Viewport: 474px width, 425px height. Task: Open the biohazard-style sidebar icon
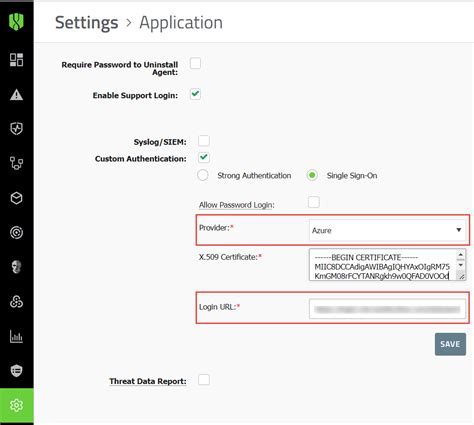point(16,302)
